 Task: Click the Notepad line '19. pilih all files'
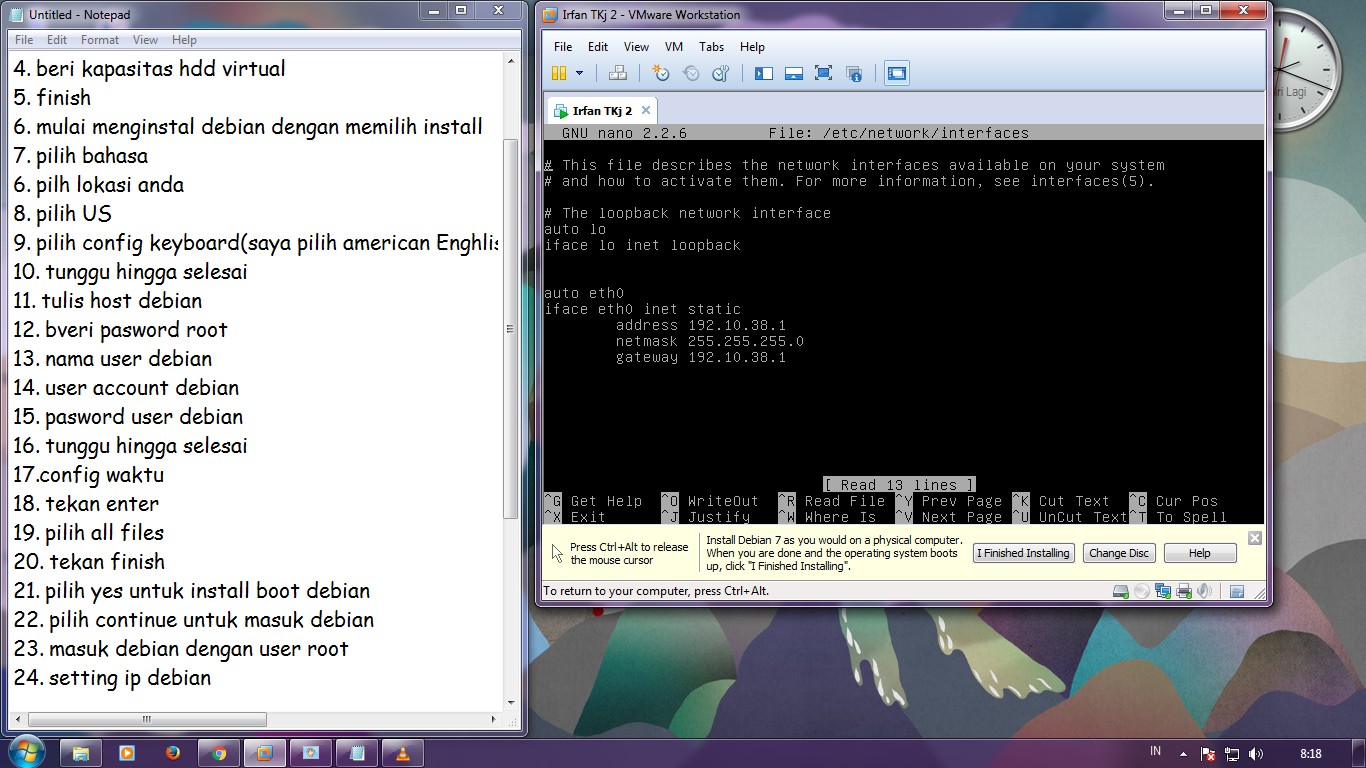pos(89,533)
